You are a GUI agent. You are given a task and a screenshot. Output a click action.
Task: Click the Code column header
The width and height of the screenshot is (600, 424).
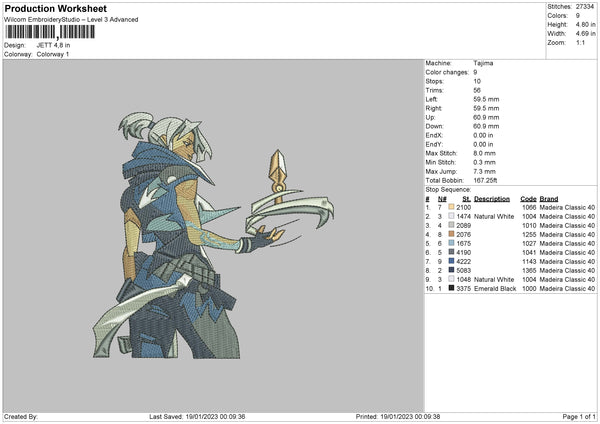tap(528, 199)
